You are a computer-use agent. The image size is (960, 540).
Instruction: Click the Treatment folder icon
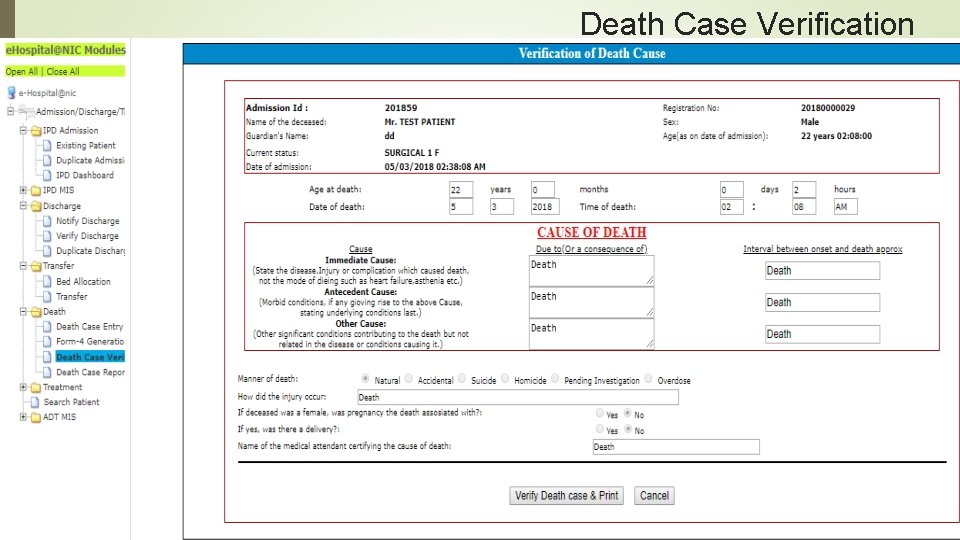tap(36, 387)
